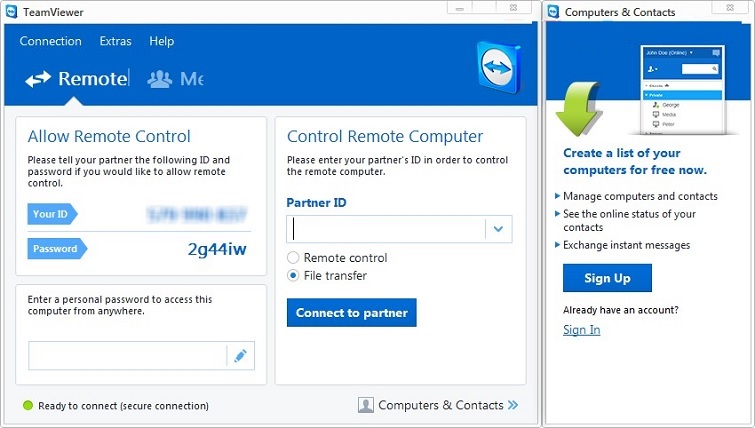Click Ready to connect status text
The width and height of the screenshot is (755, 428).
click(x=123, y=406)
